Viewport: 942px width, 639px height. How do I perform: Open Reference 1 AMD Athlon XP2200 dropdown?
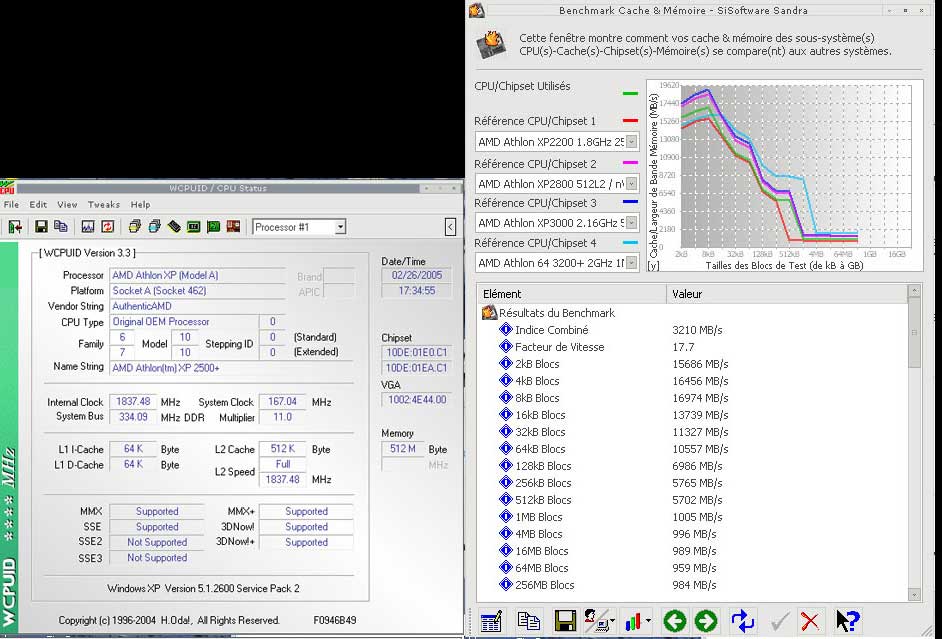tap(631, 142)
